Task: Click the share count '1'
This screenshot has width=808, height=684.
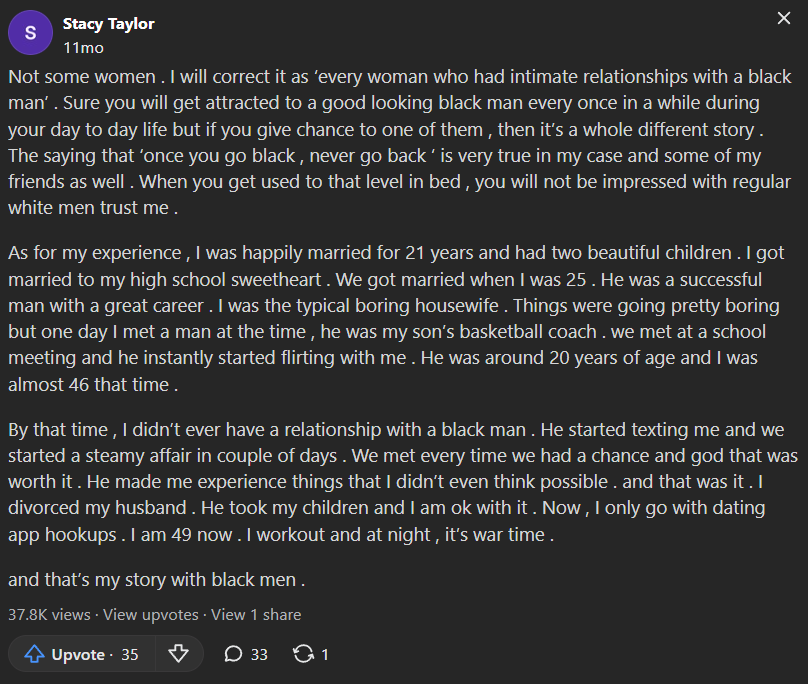Action: 325,655
